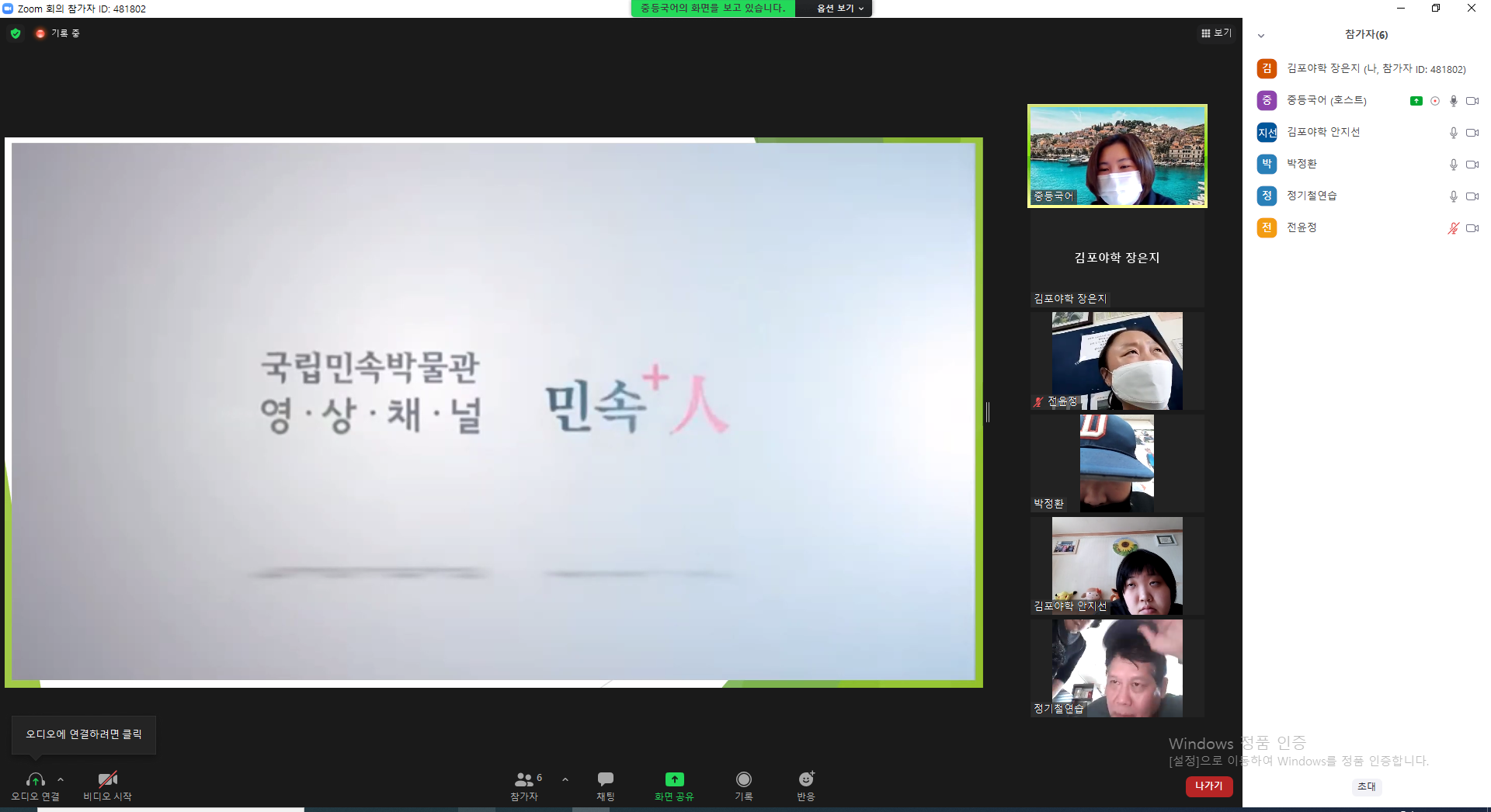Click the microphone icon for 김포야학 안지선
Image resolution: width=1491 pixels, height=812 pixels.
point(1454,133)
